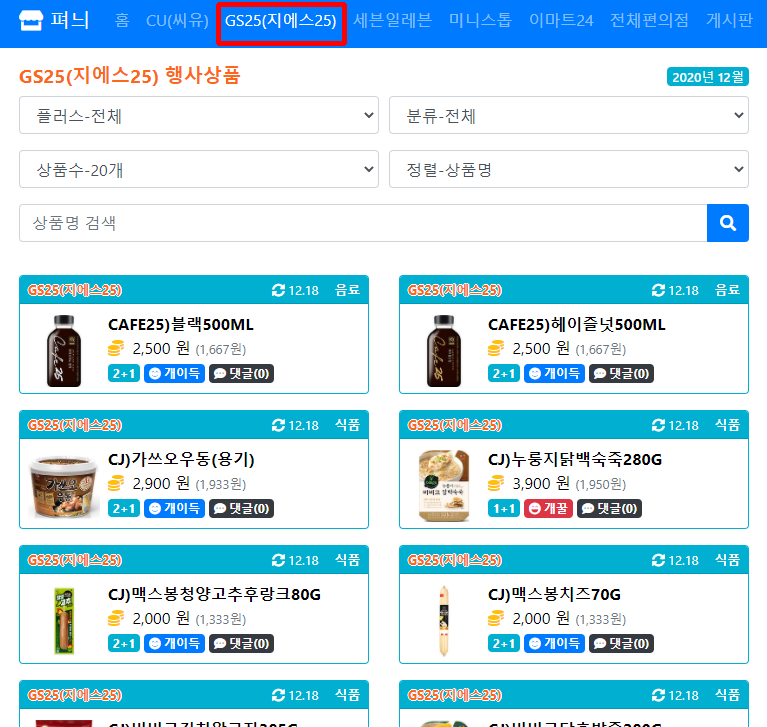The height and width of the screenshot is (727, 767).
Task: Click the blue magnifier search button
Action: click(x=728, y=223)
